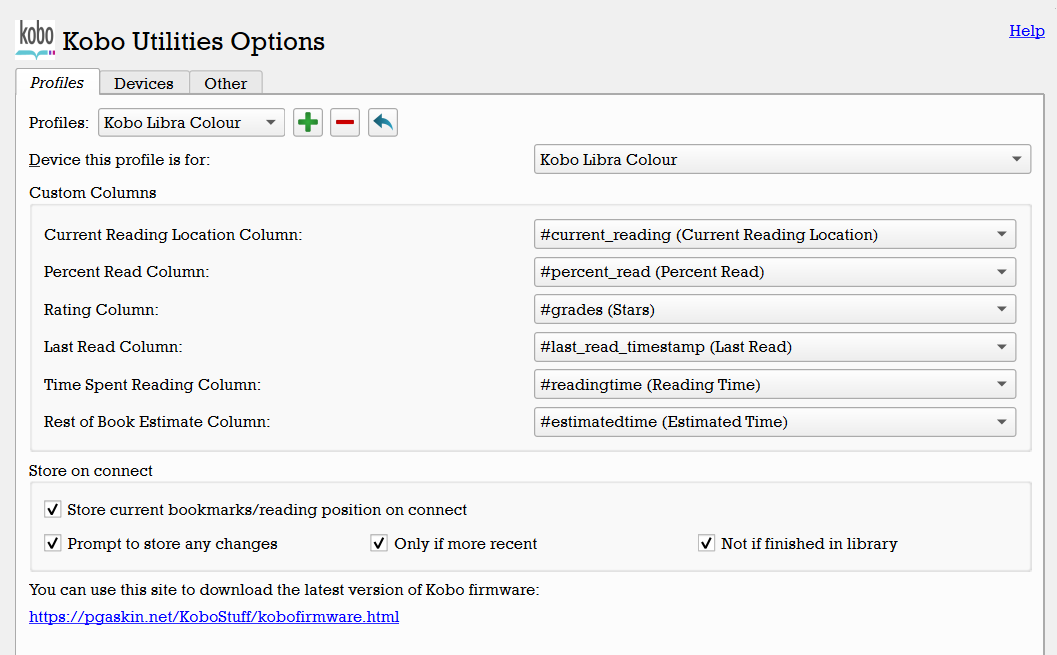Screen dimensions: 1057x655
Task: Expand Rest of Book Estimate Column dropdown
Action: pos(775,422)
